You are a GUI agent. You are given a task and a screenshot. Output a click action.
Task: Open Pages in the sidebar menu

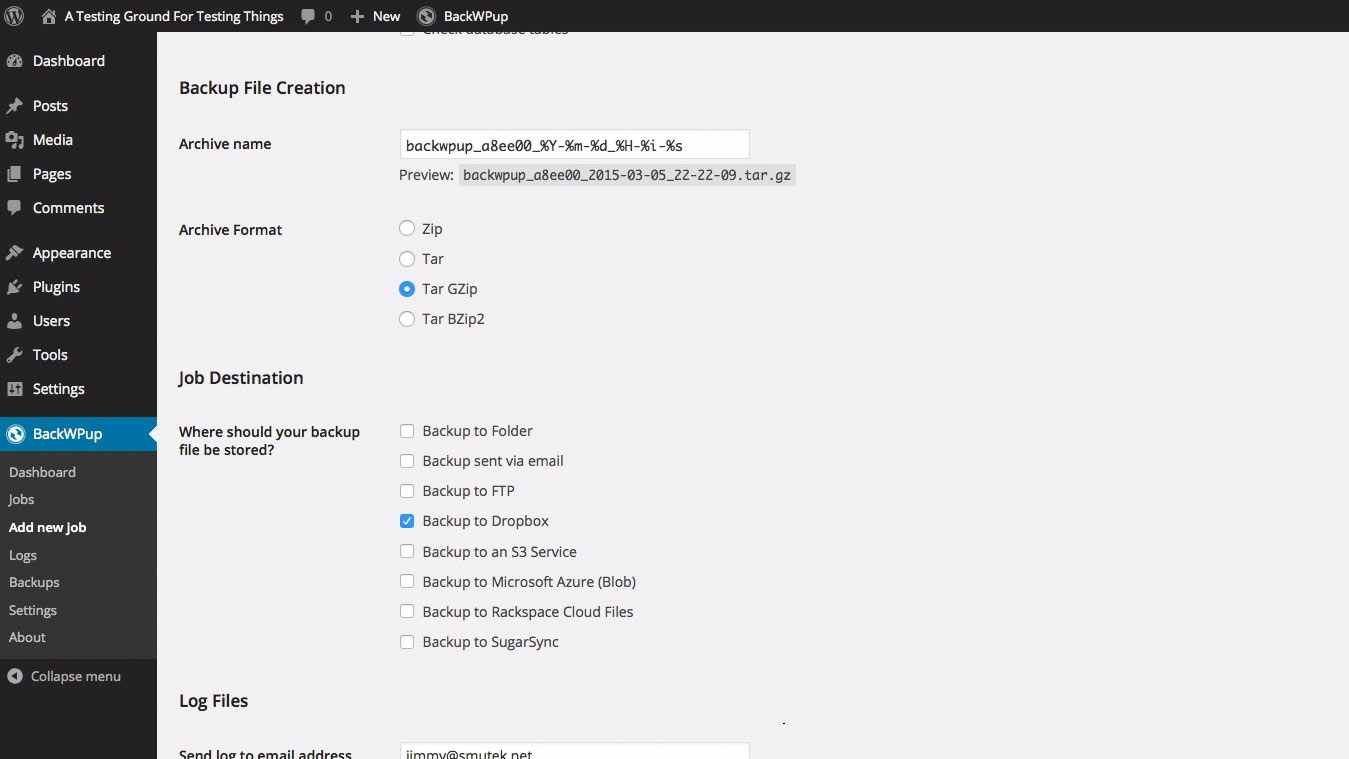pos(52,174)
